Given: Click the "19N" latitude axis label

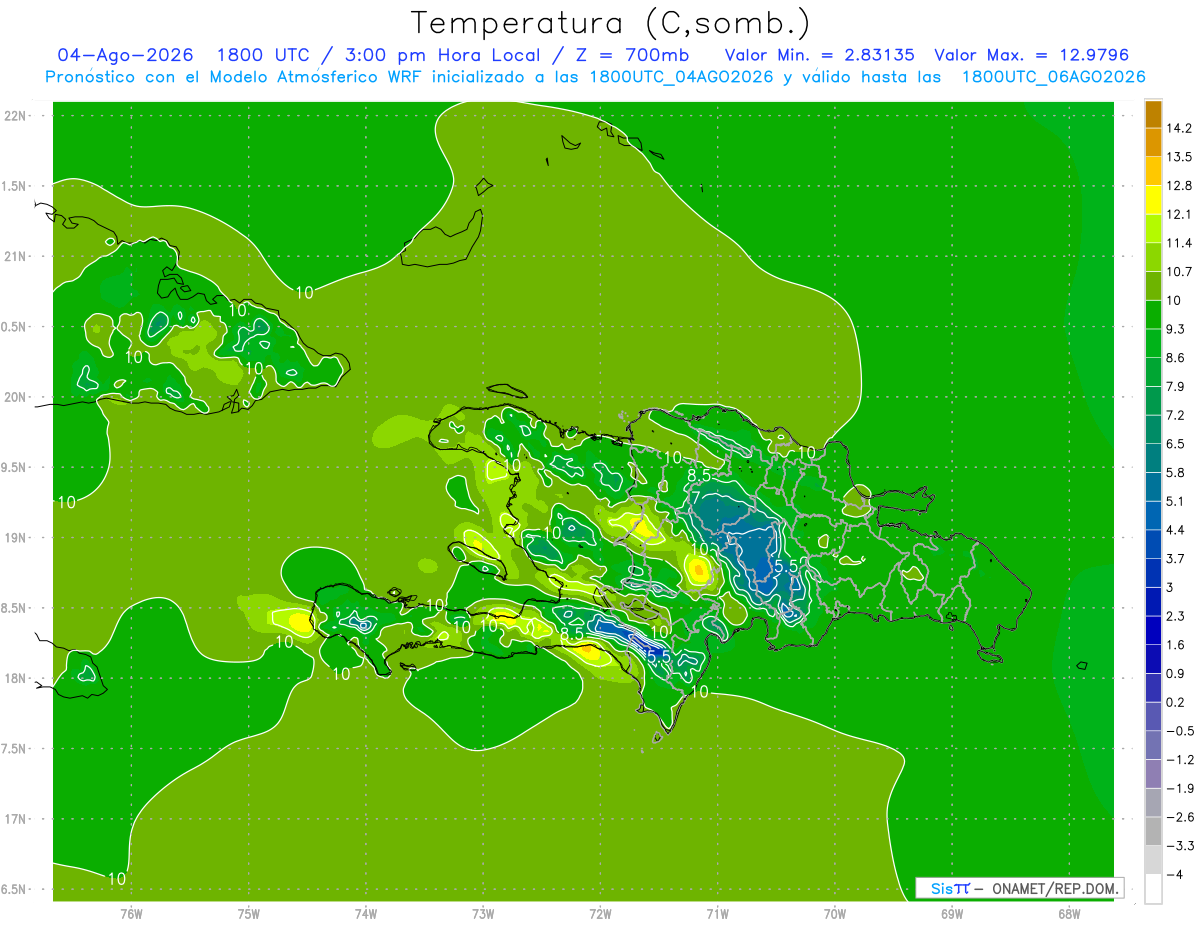Looking at the screenshot, I should click(16, 538).
